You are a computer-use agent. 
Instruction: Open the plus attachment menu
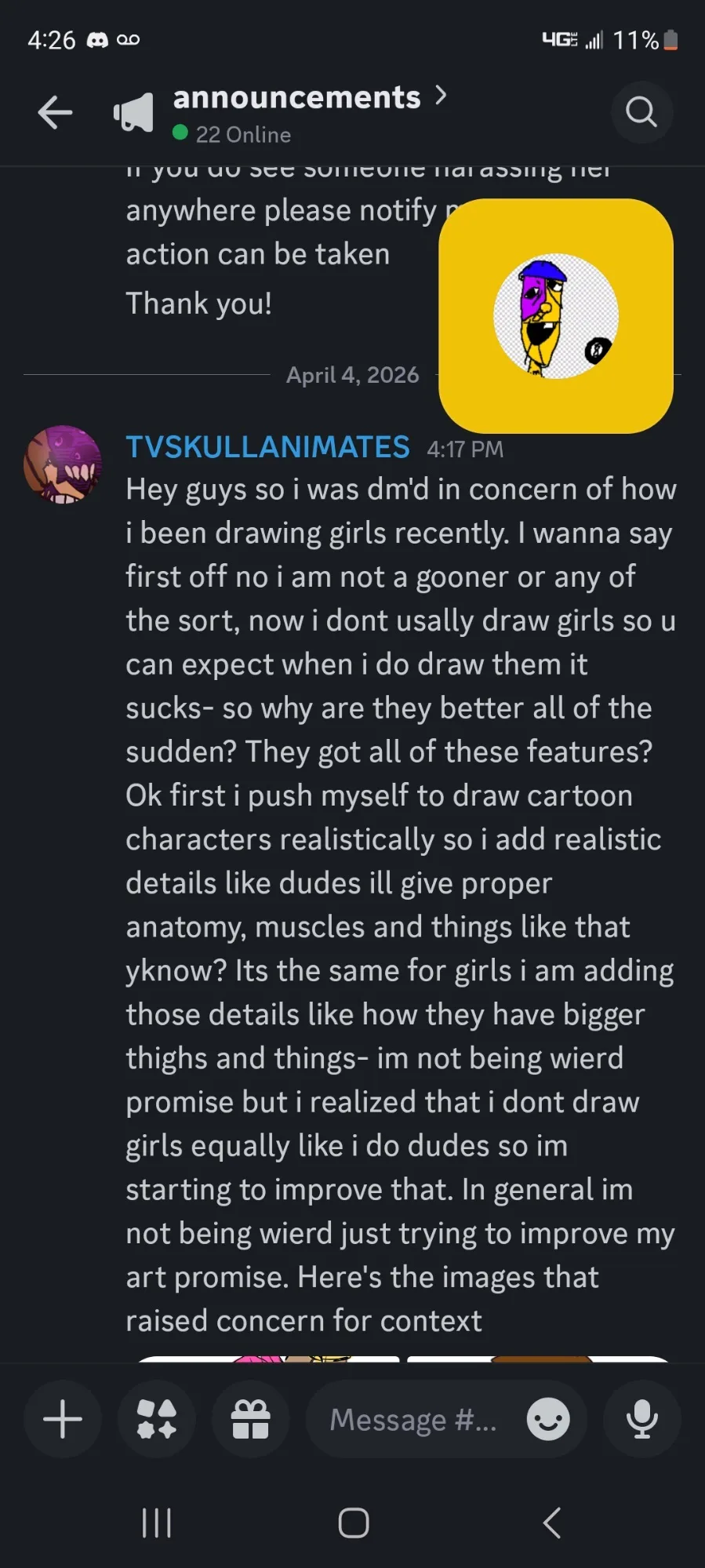pos(63,1419)
